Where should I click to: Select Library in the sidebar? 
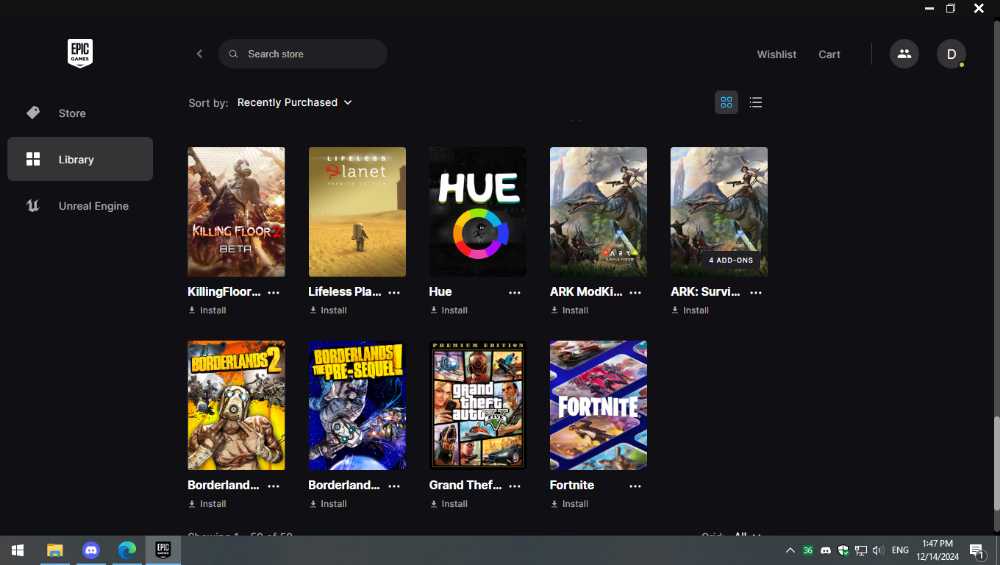(80, 159)
